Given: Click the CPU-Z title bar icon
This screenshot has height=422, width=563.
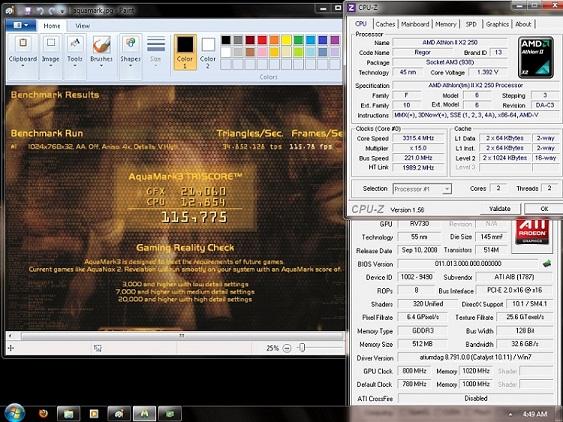Looking at the screenshot, I should click(351, 8).
